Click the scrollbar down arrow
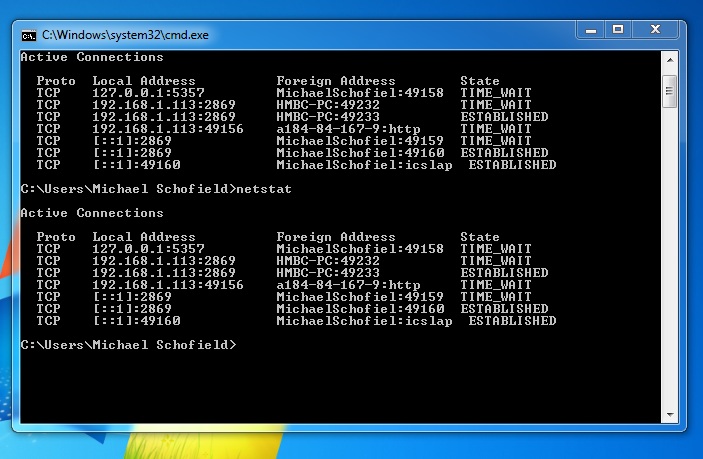 coord(670,415)
